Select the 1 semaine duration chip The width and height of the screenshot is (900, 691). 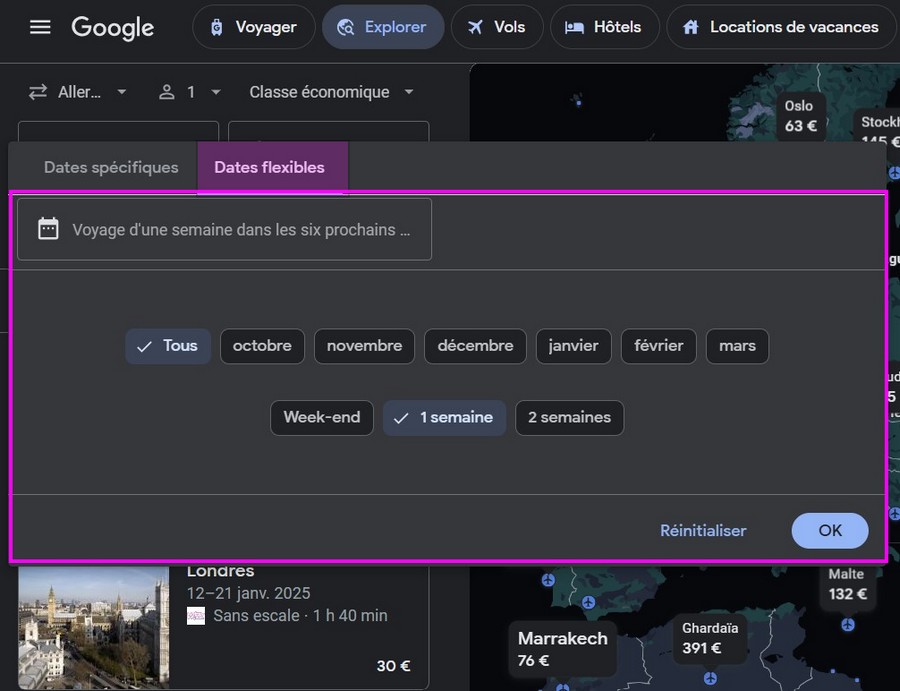tap(444, 418)
